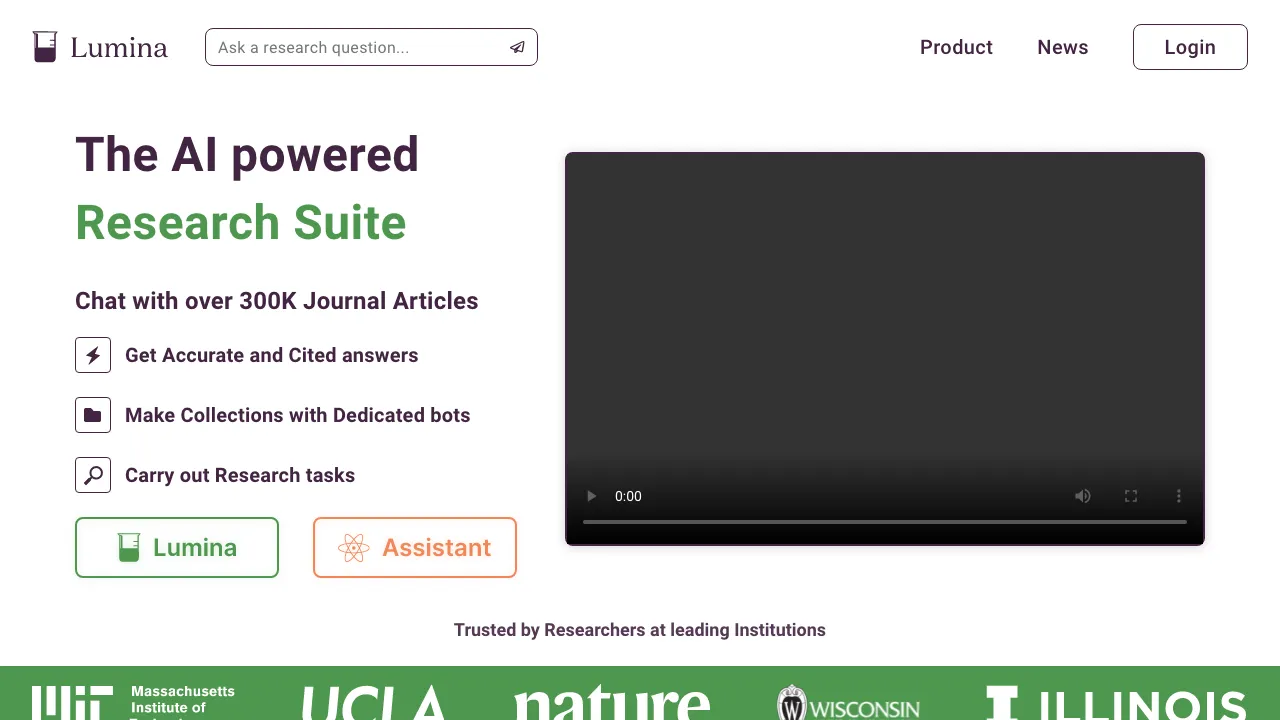This screenshot has width=1280, height=720.
Task: Click the MIT logo in the banner
Action: click(x=133, y=703)
